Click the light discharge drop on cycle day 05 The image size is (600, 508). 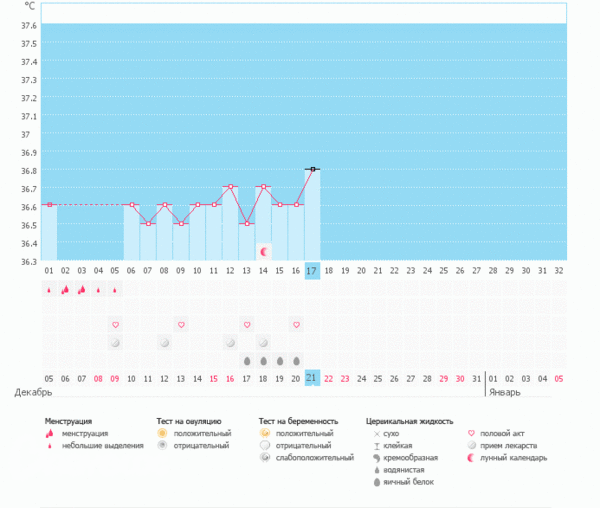(x=115, y=291)
